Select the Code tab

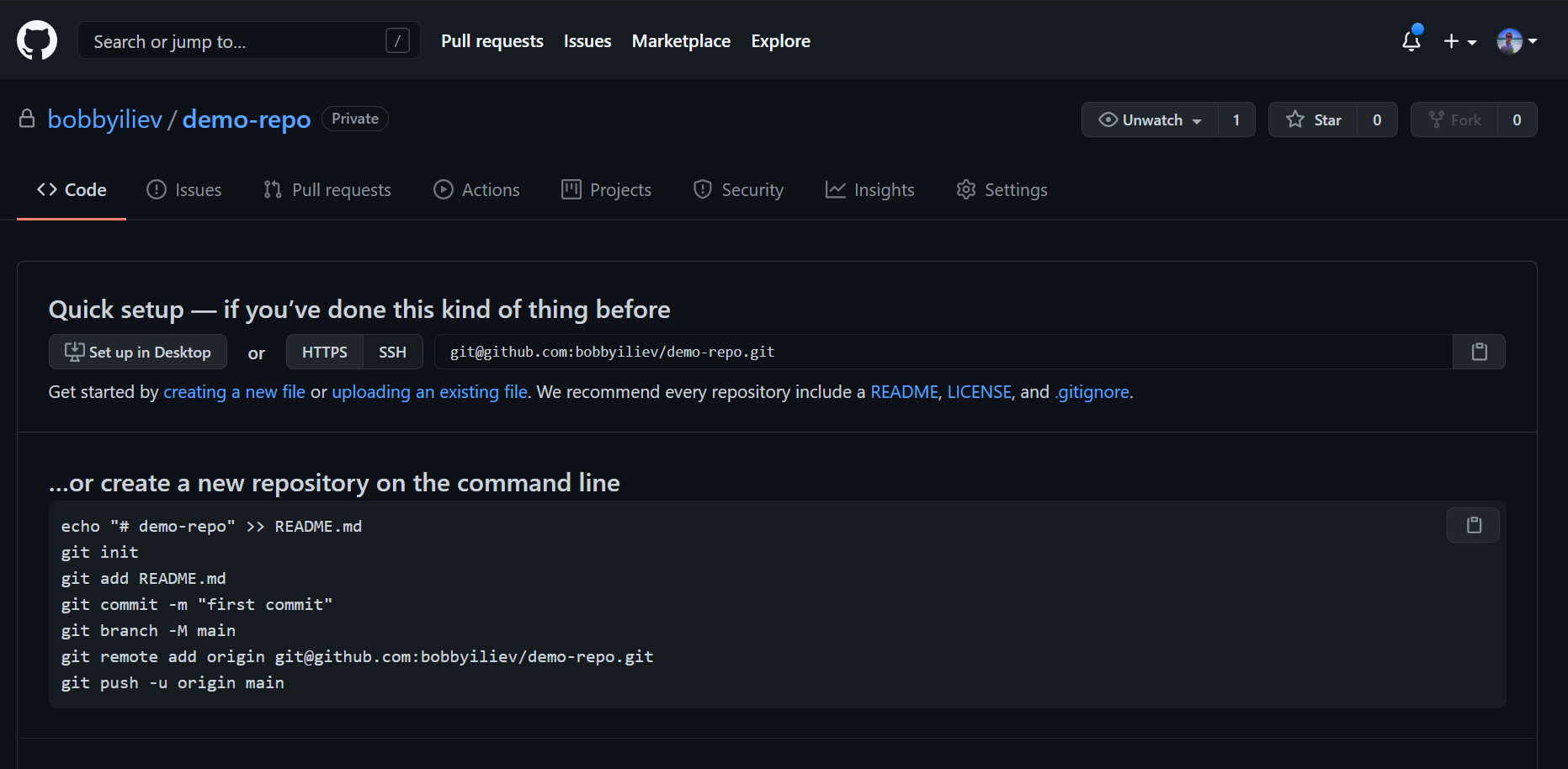[x=72, y=190]
